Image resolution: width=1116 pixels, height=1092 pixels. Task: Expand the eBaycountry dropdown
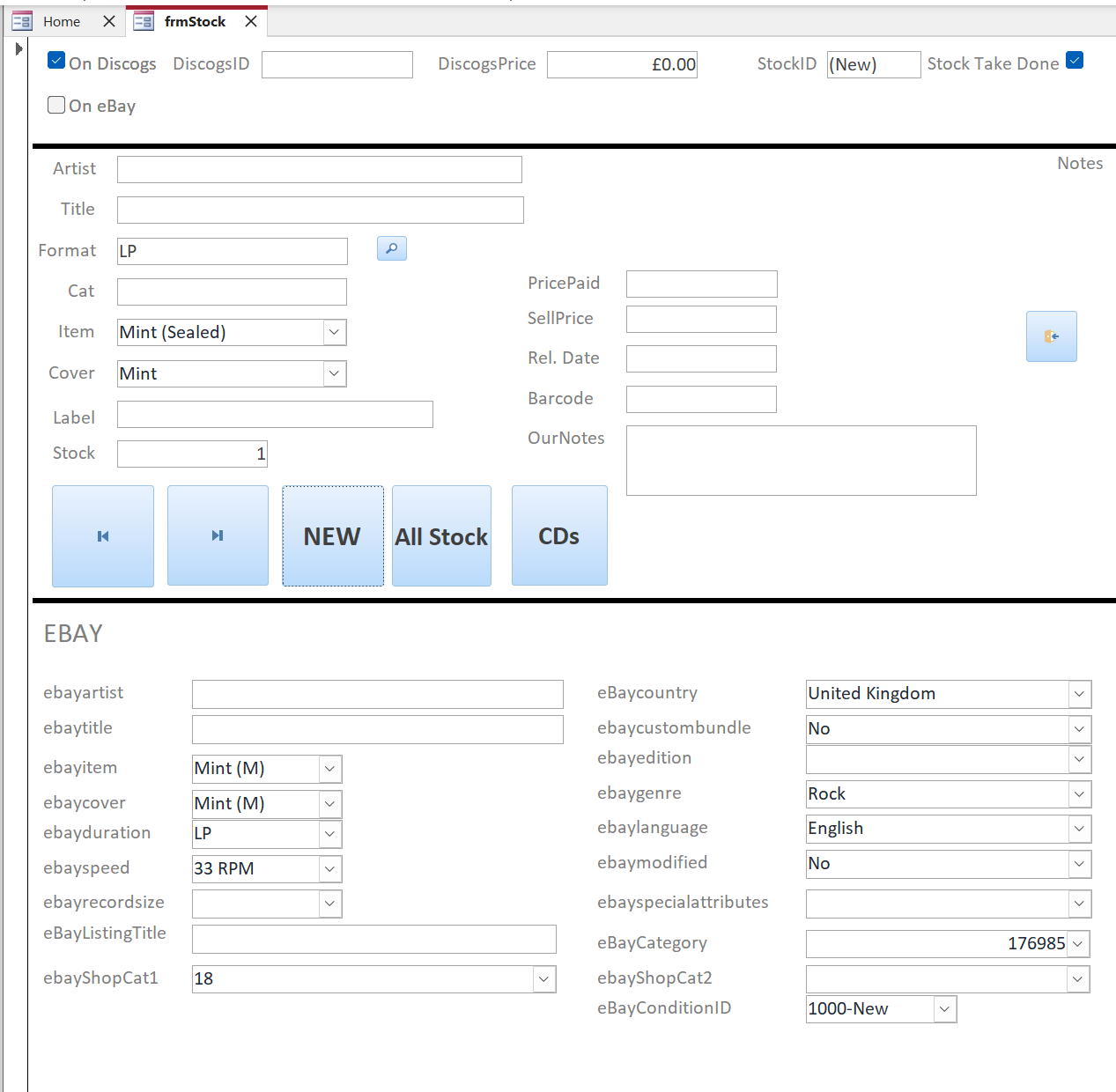[x=1079, y=694]
